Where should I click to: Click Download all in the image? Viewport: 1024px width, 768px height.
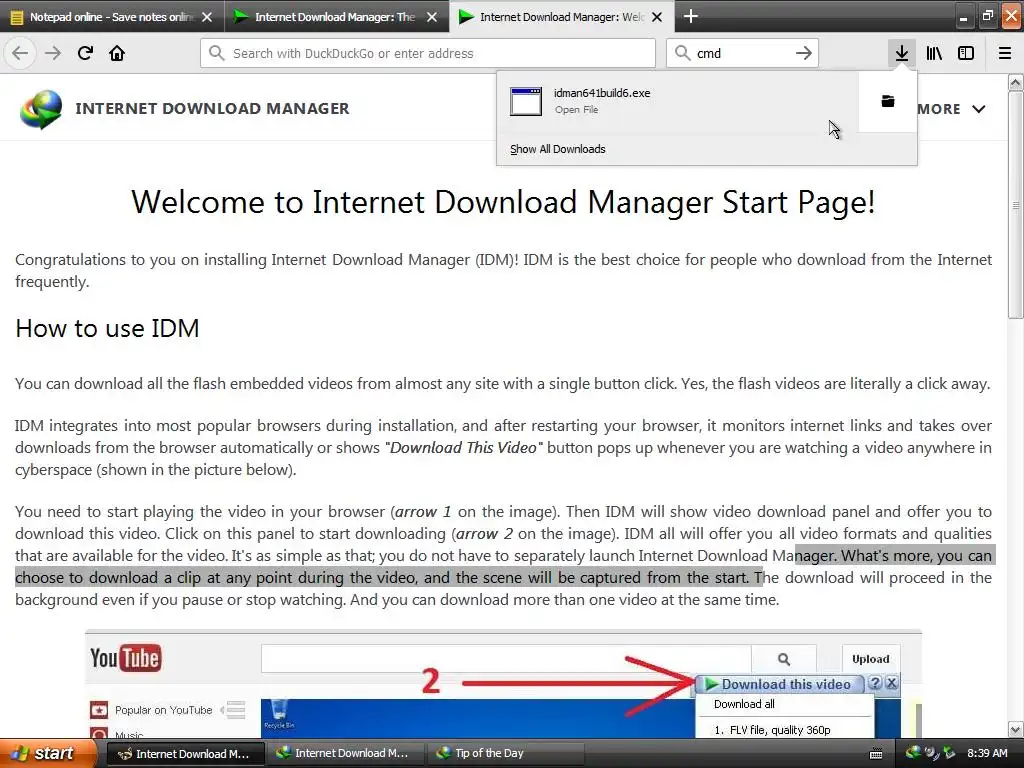click(744, 704)
